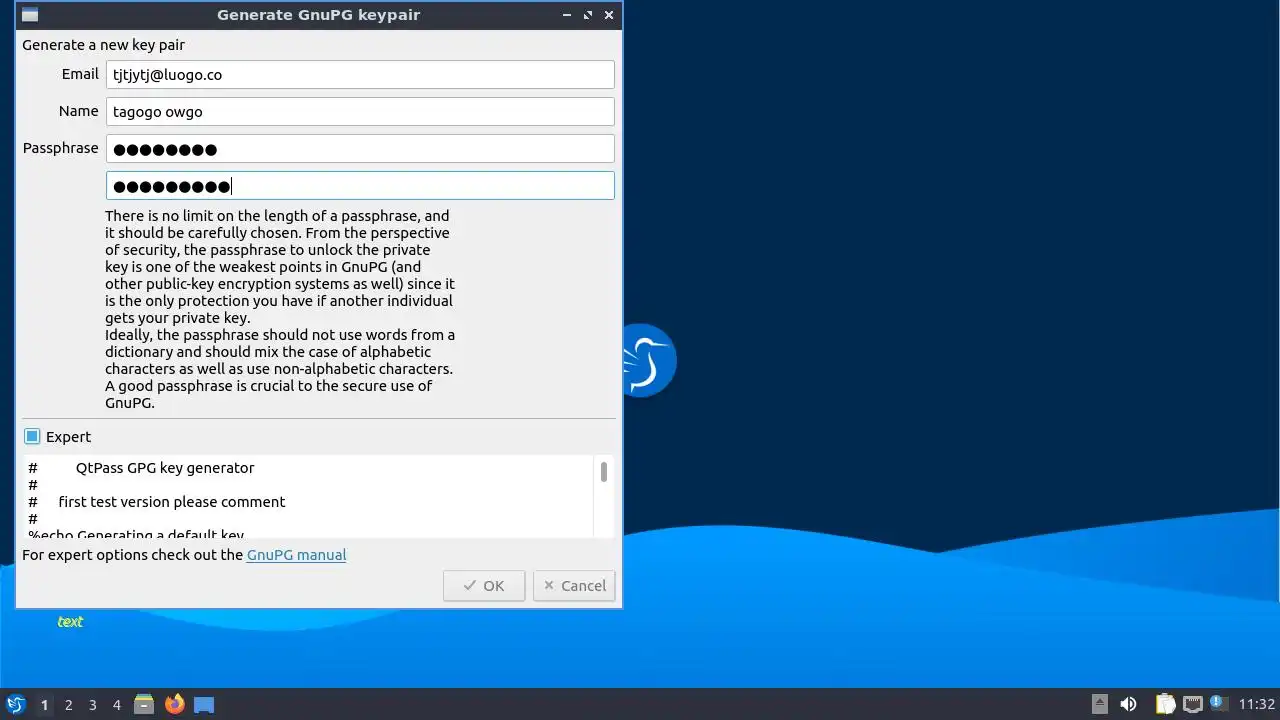Launch the file manager from the taskbar
This screenshot has width=1280, height=720.
(x=144, y=704)
